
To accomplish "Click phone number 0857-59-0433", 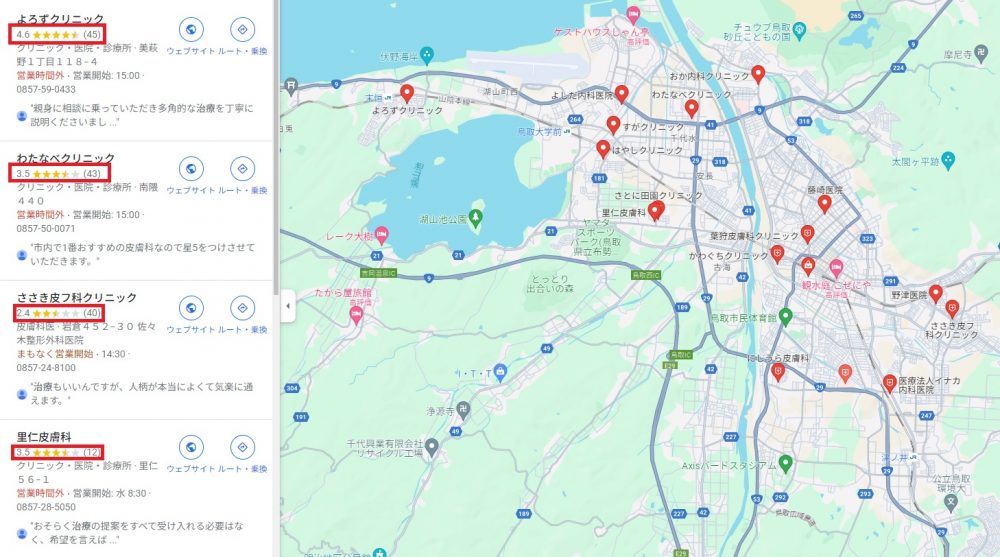I will (x=46, y=89).
